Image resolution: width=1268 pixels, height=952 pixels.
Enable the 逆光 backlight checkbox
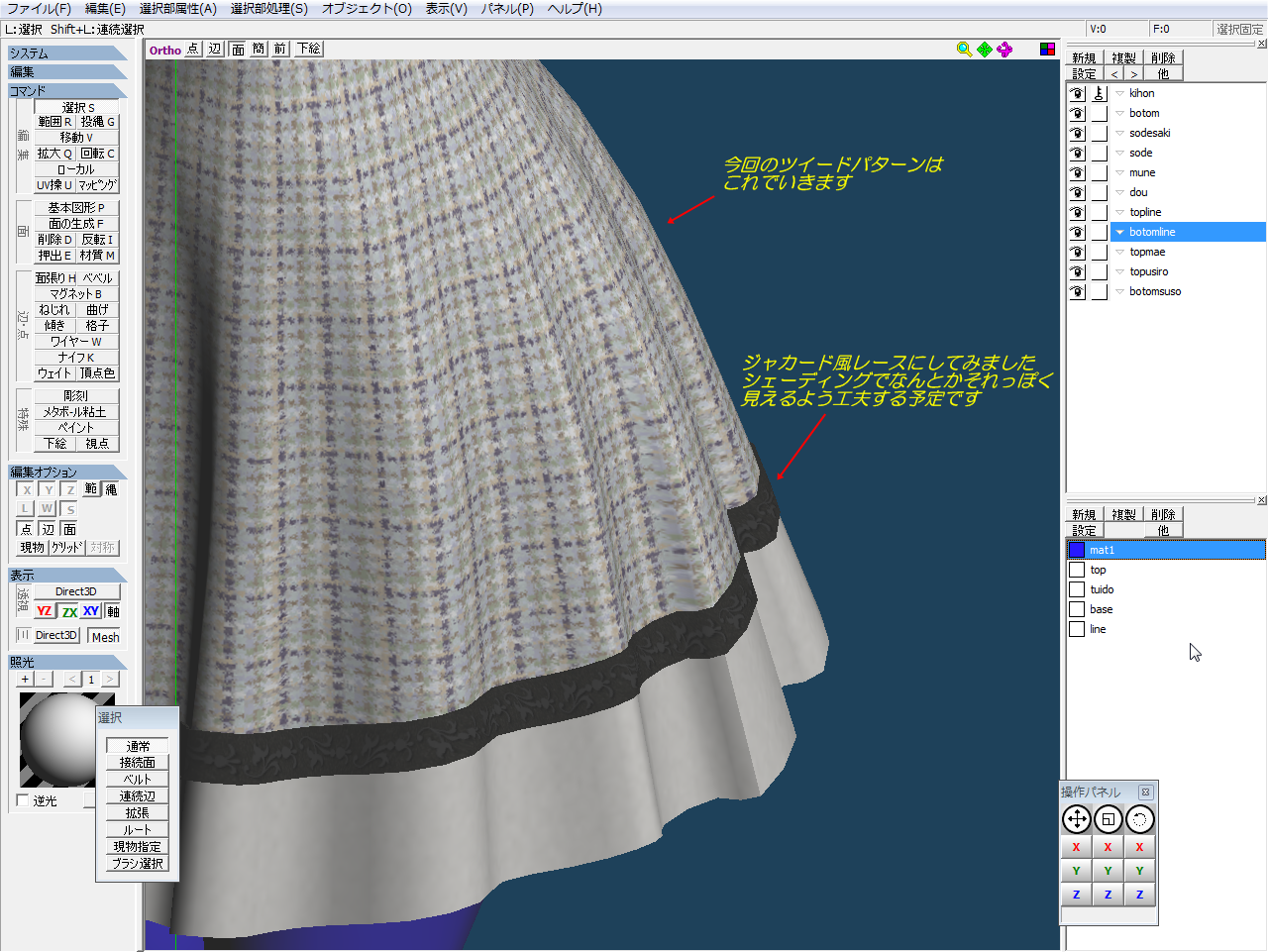pos(23,800)
